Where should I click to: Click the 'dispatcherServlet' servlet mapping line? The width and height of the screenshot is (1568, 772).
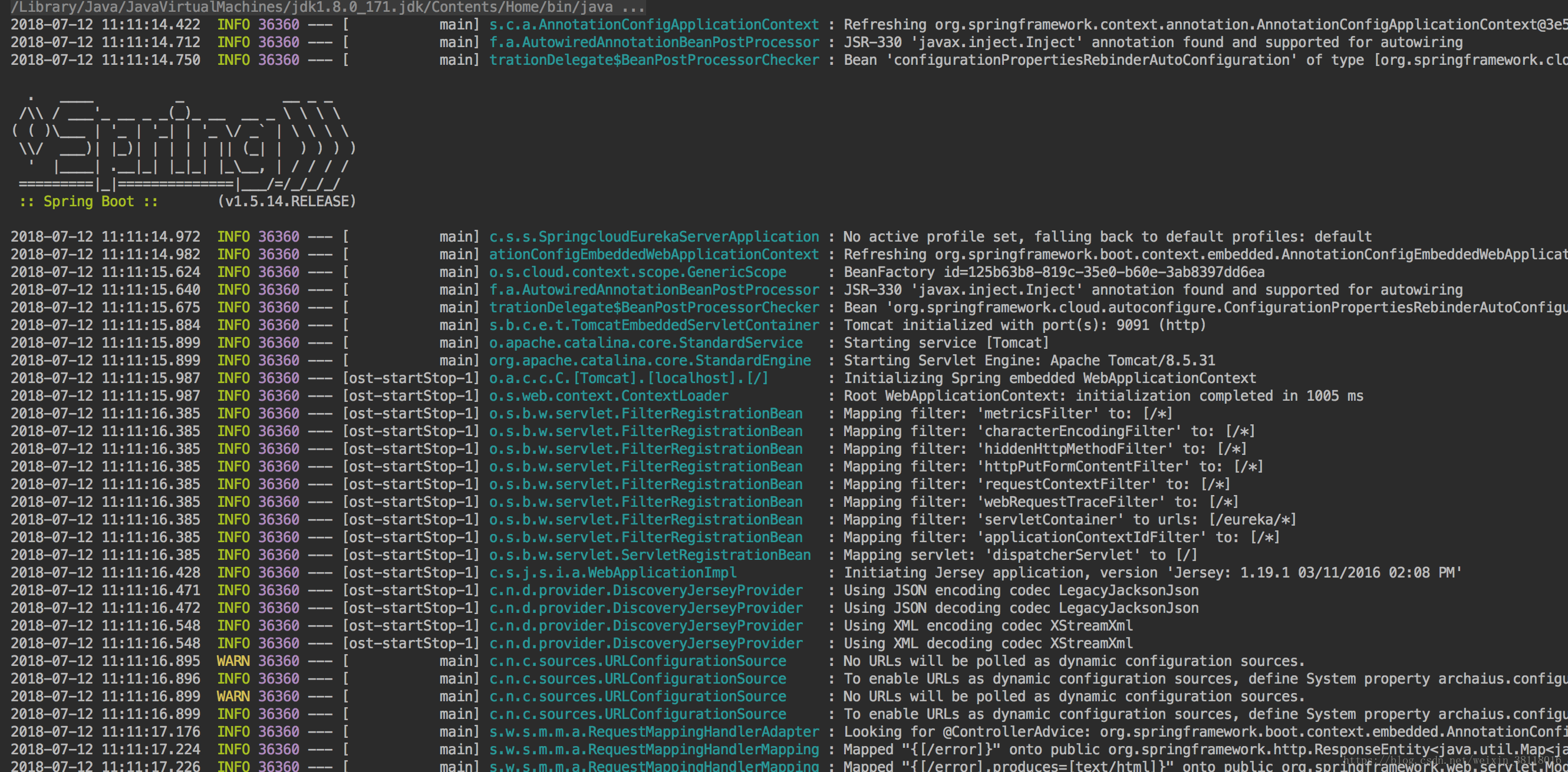click(x=1021, y=554)
